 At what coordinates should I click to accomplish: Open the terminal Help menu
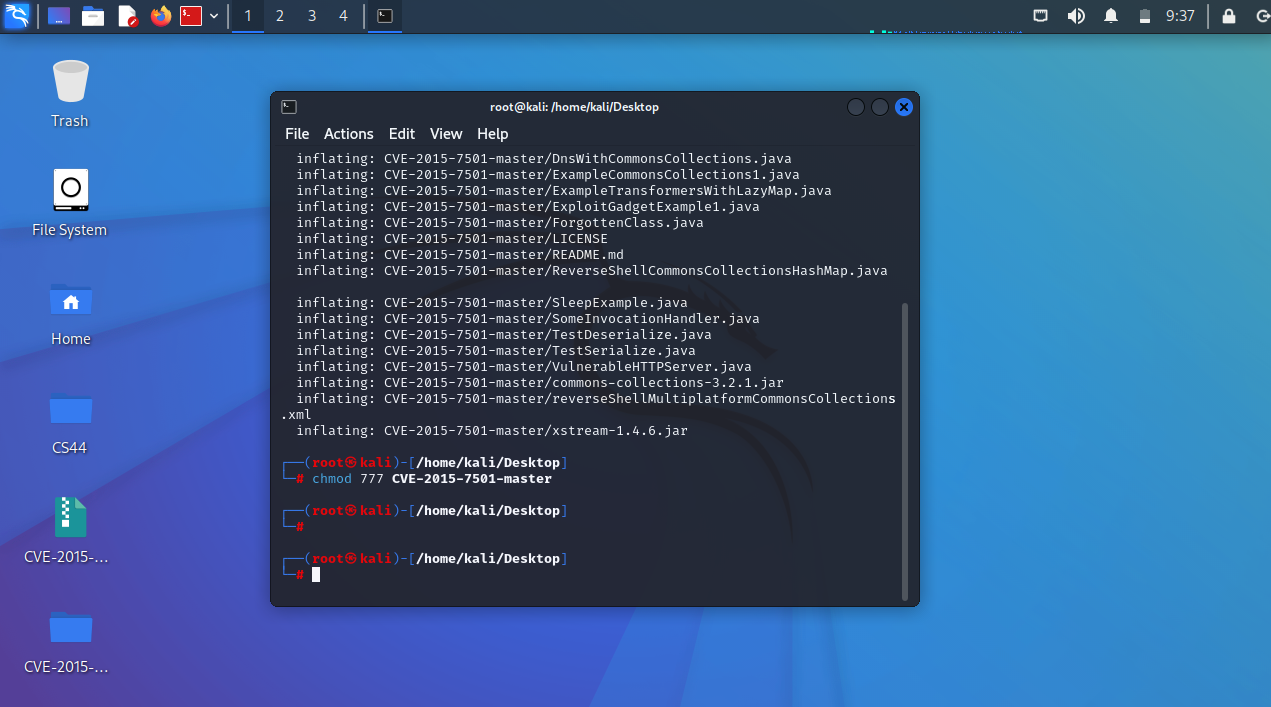coord(492,134)
